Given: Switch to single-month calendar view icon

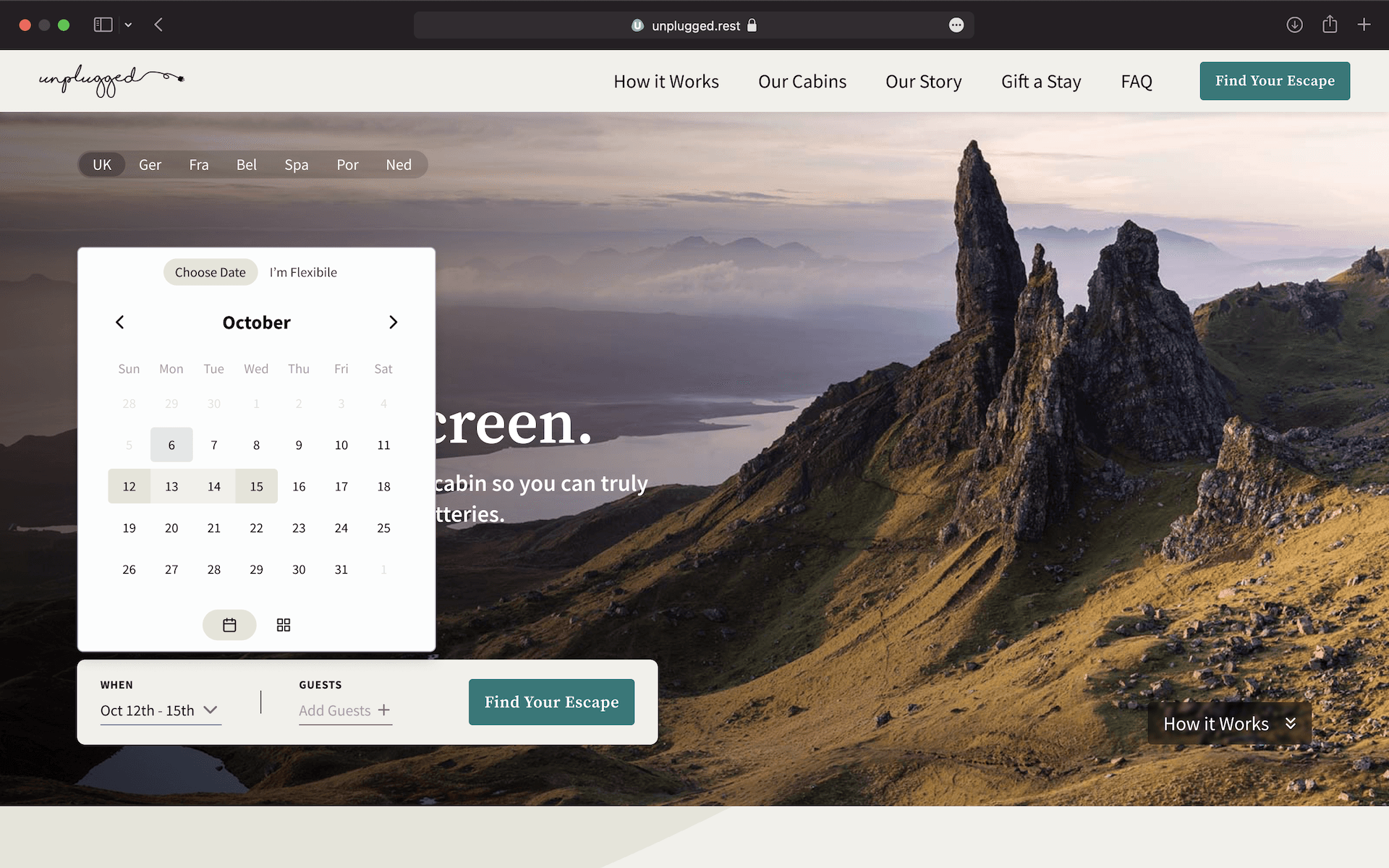Looking at the screenshot, I should pyautogui.click(x=229, y=625).
